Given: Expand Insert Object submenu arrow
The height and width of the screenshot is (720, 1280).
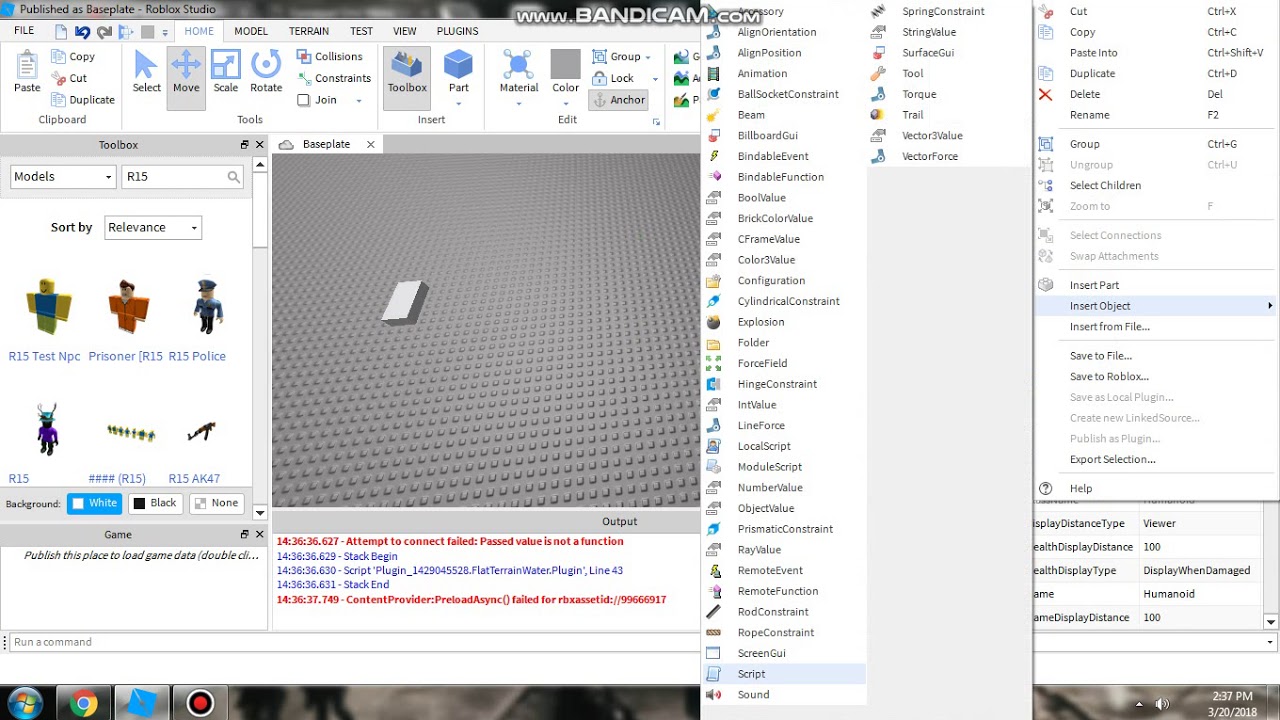Looking at the screenshot, I should (x=1270, y=306).
